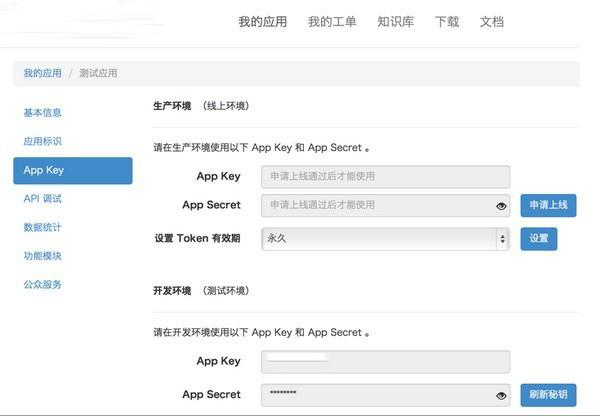The image size is (600, 416).
Task: Reveal production App Secret with eye icon
Action: pyautogui.click(x=501, y=206)
